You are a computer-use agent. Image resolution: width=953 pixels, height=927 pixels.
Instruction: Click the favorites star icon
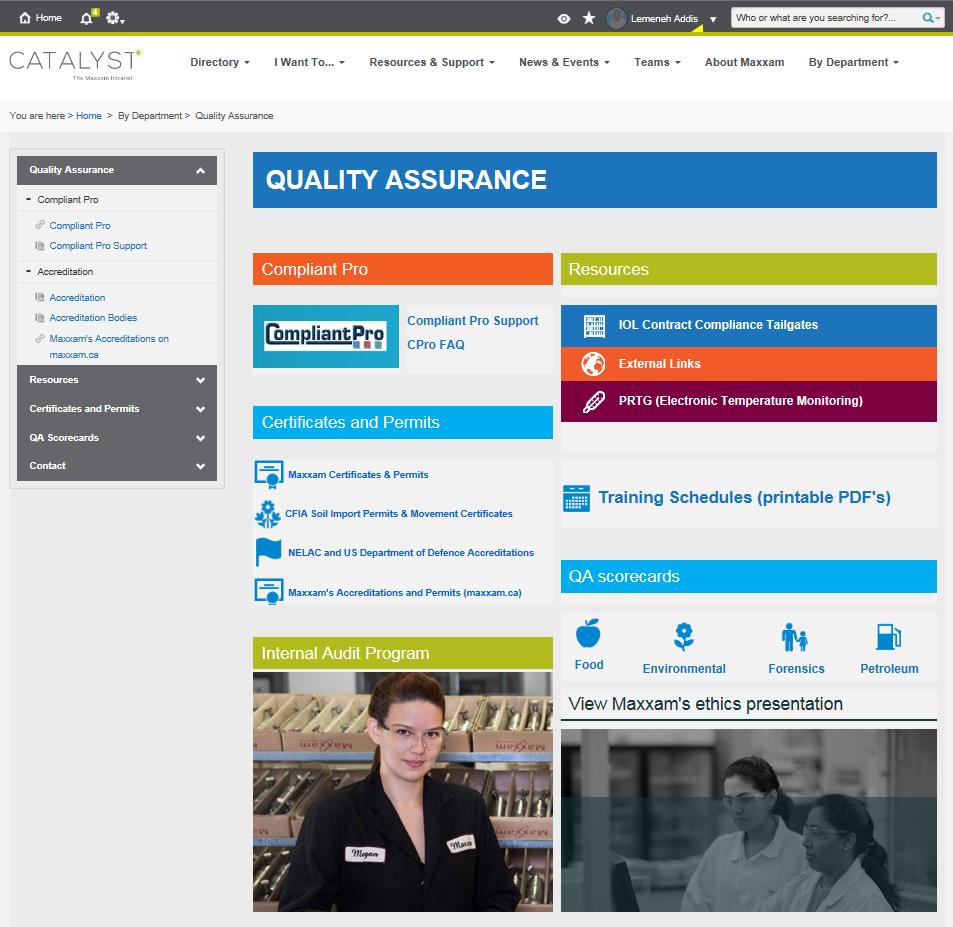[x=588, y=18]
